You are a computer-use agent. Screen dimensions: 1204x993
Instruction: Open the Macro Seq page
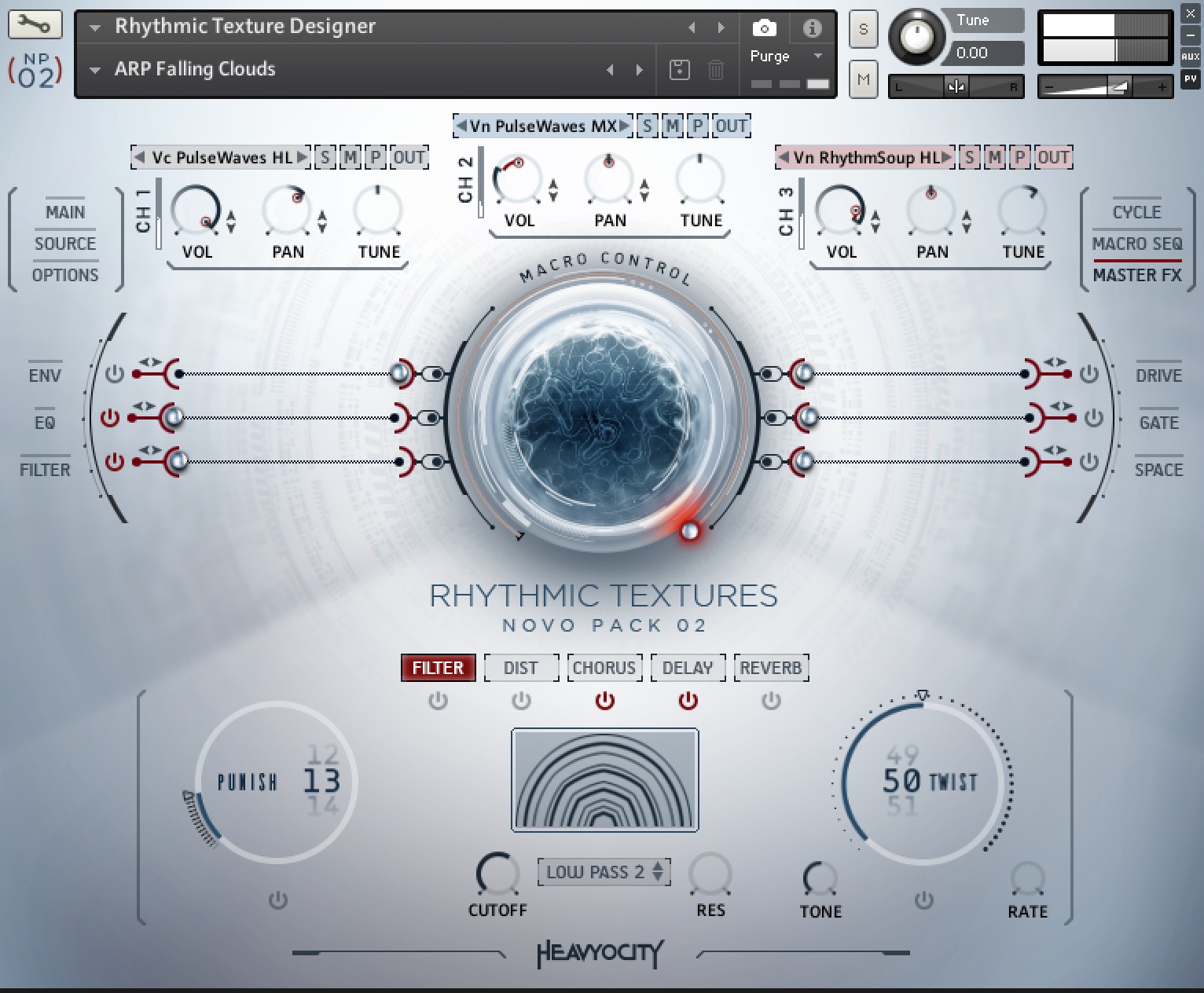1136,244
